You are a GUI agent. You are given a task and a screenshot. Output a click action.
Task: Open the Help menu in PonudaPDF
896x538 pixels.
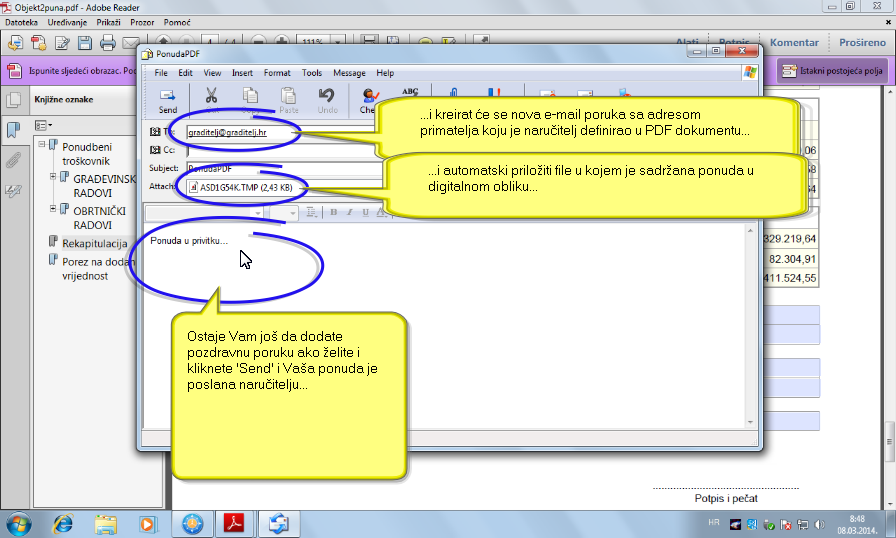385,73
